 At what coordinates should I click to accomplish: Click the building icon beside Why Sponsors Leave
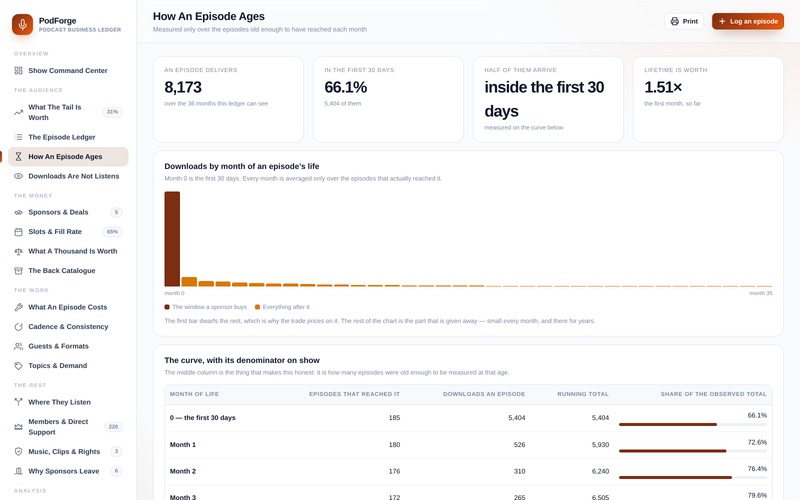[18, 471]
